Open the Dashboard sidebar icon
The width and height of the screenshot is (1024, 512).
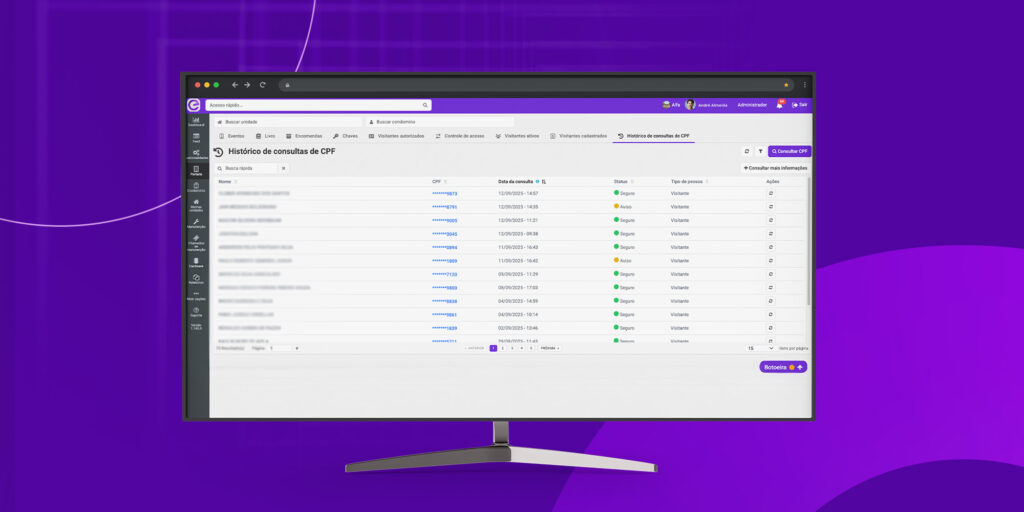196,121
